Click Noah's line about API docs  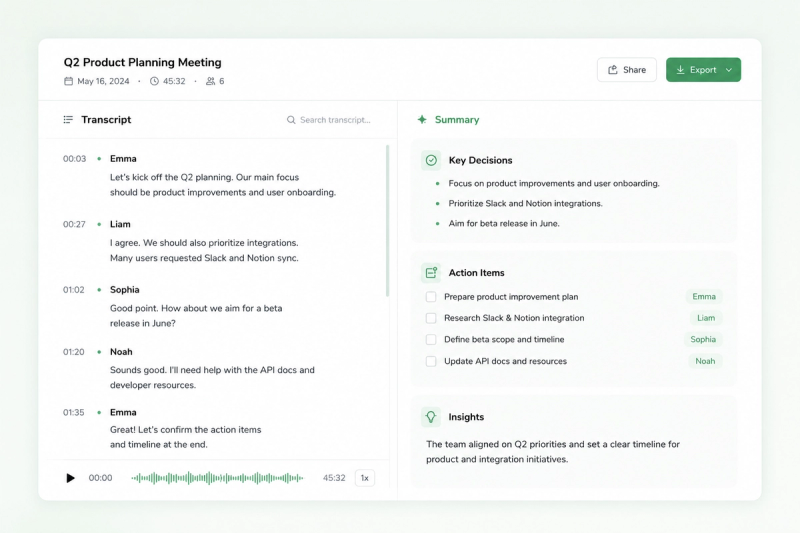212,377
